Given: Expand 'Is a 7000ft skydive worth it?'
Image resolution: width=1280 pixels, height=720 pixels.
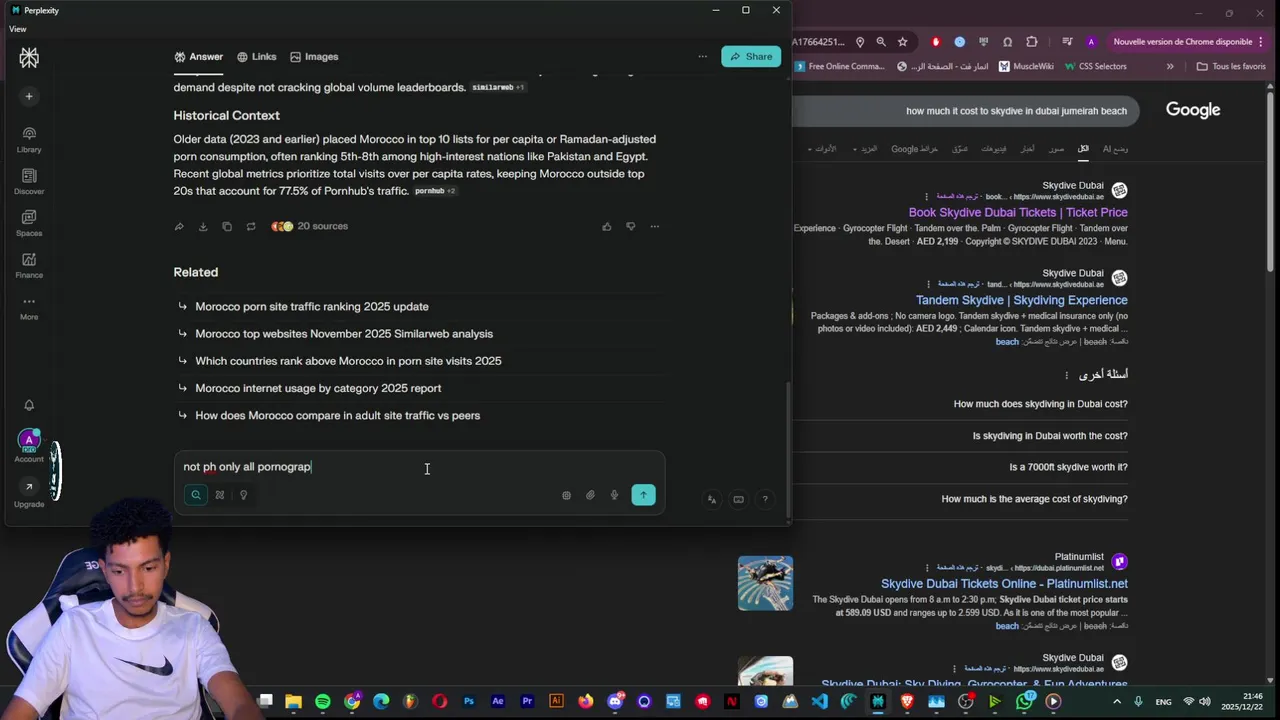Looking at the screenshot, I should coord(1068,467).
